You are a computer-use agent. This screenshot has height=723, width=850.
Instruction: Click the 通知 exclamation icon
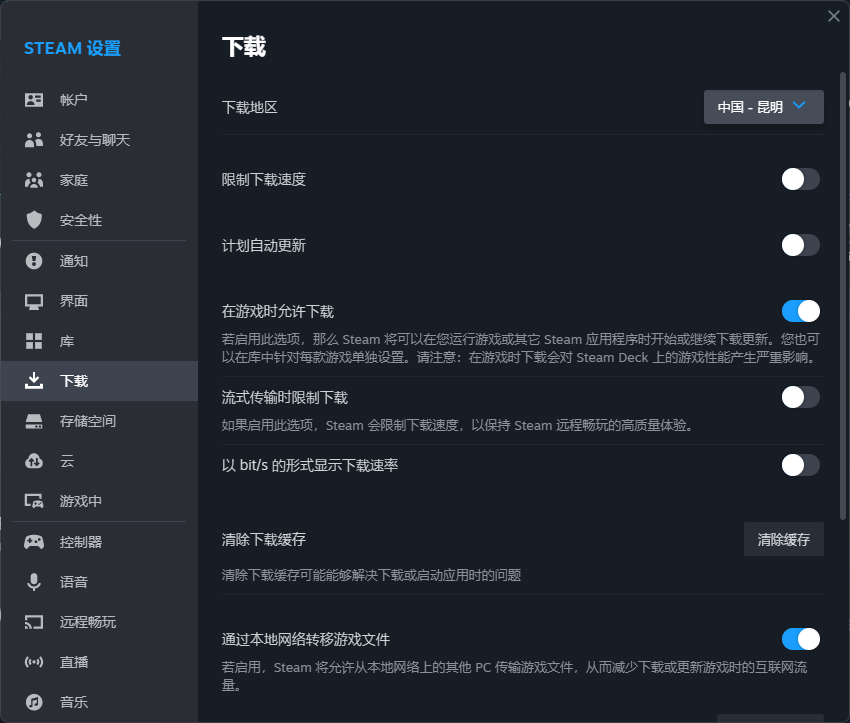click(x=34, y=261)
